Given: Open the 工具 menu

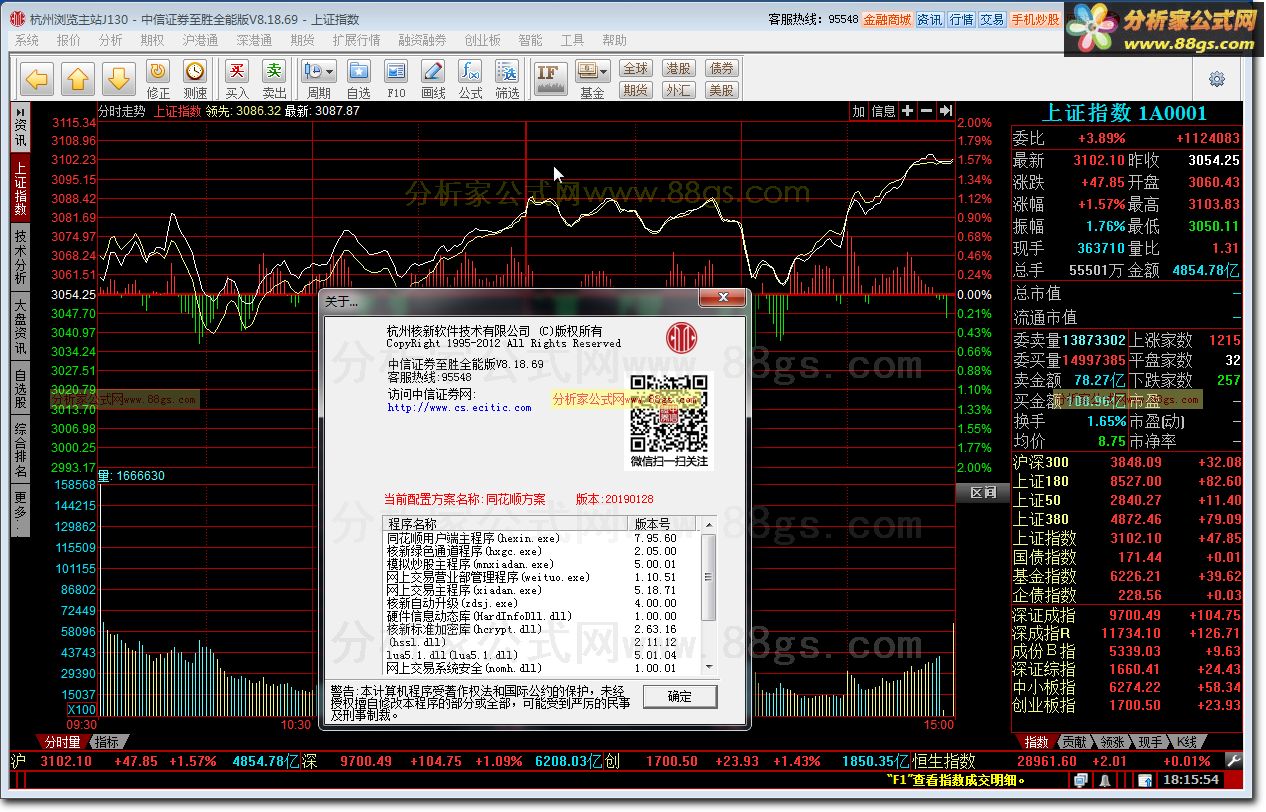Looking at the screenshot, I should click(x=572, y=40).
